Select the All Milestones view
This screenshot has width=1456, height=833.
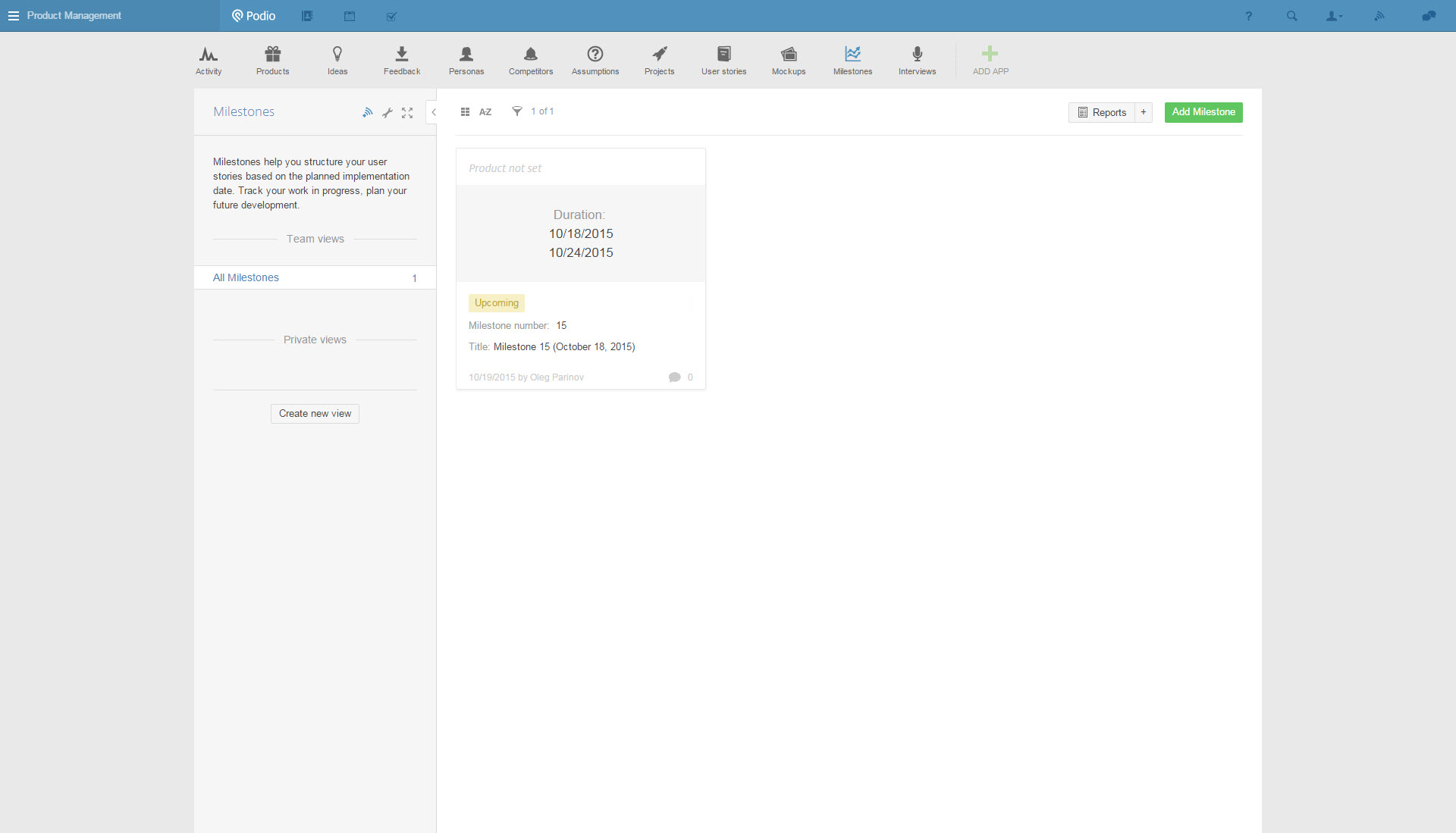point(246,277)
